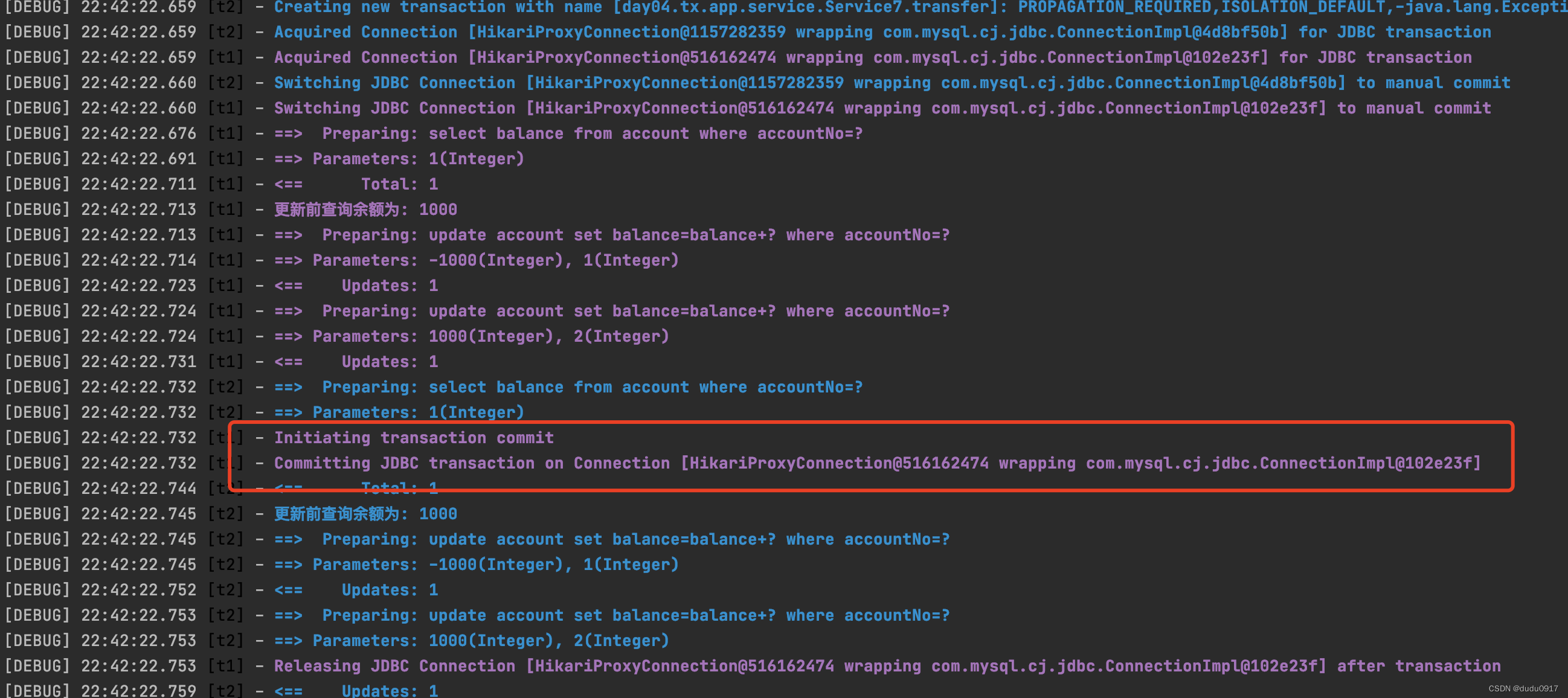The height and width of the screenshot is (698, 1568).
Task: Click t2 'Preparing: update account' message at 22:42:22.745
Action: (612, 540)
